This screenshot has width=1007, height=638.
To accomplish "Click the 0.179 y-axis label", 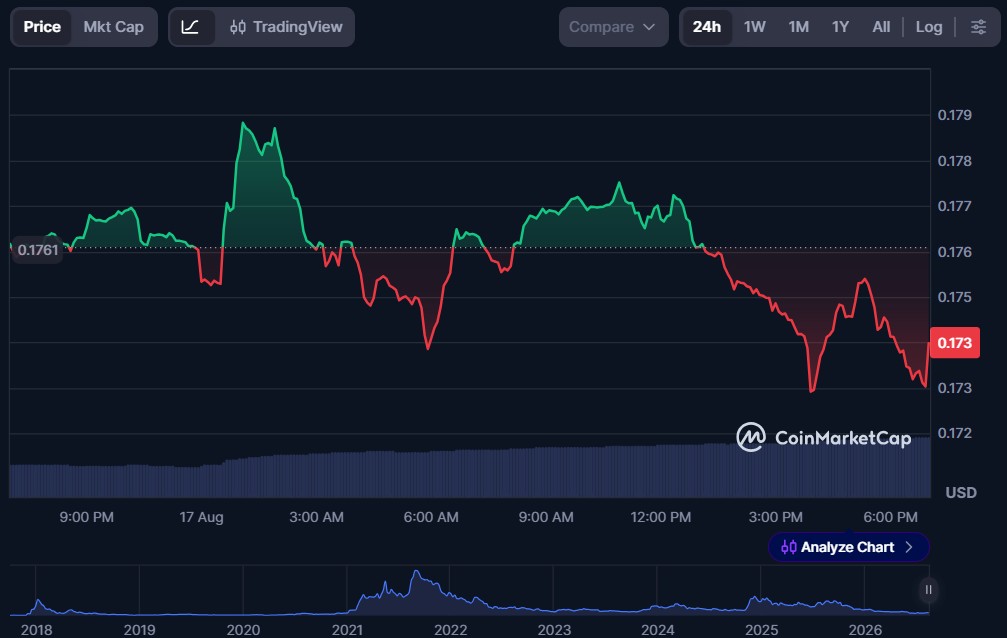I will pyautogui.click(x=954, y=115).
